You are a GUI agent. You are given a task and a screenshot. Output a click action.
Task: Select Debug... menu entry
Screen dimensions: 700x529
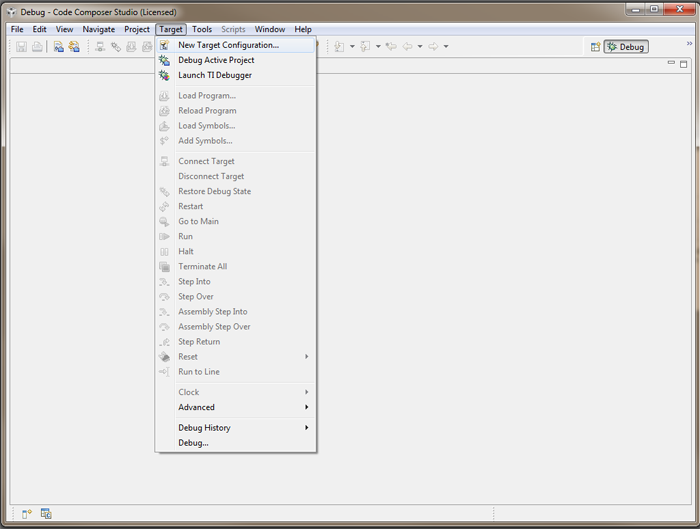(193, 442)
